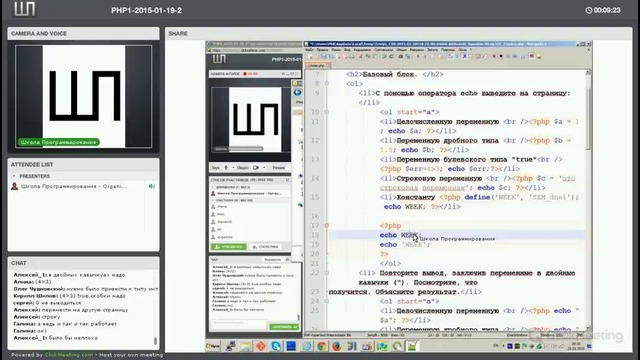The height and width of the screenshot is (360, 640).
Task: Open the Правка menu in Notepad++
Action: [322, 49]
